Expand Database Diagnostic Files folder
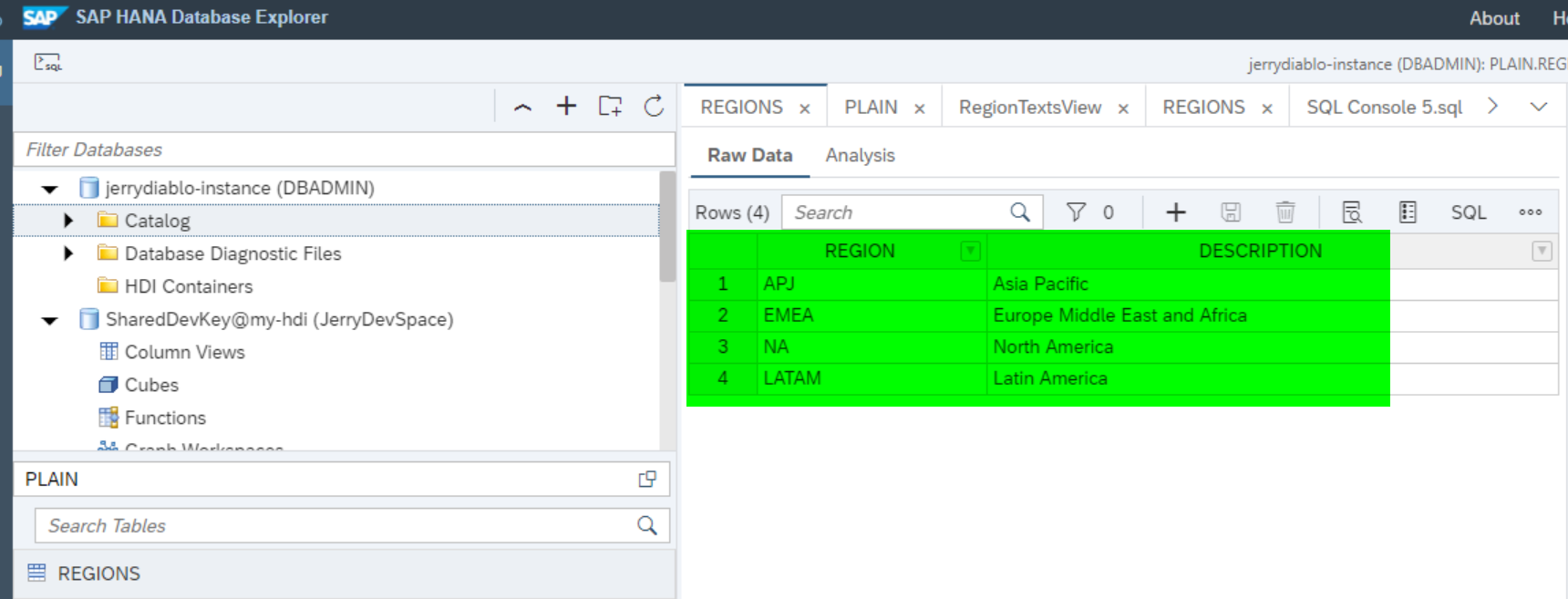 pos(68,253)
